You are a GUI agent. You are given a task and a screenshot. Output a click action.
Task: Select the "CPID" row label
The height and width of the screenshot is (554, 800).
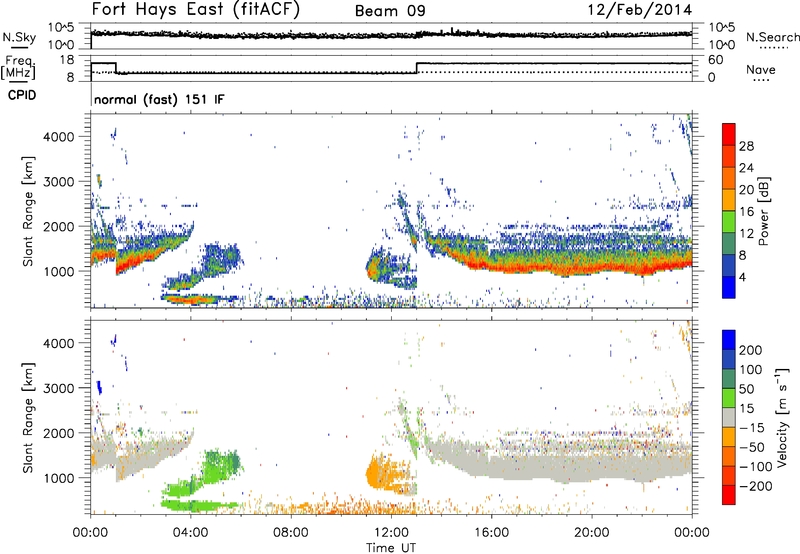pyautogui.click(x=22, y=95)
